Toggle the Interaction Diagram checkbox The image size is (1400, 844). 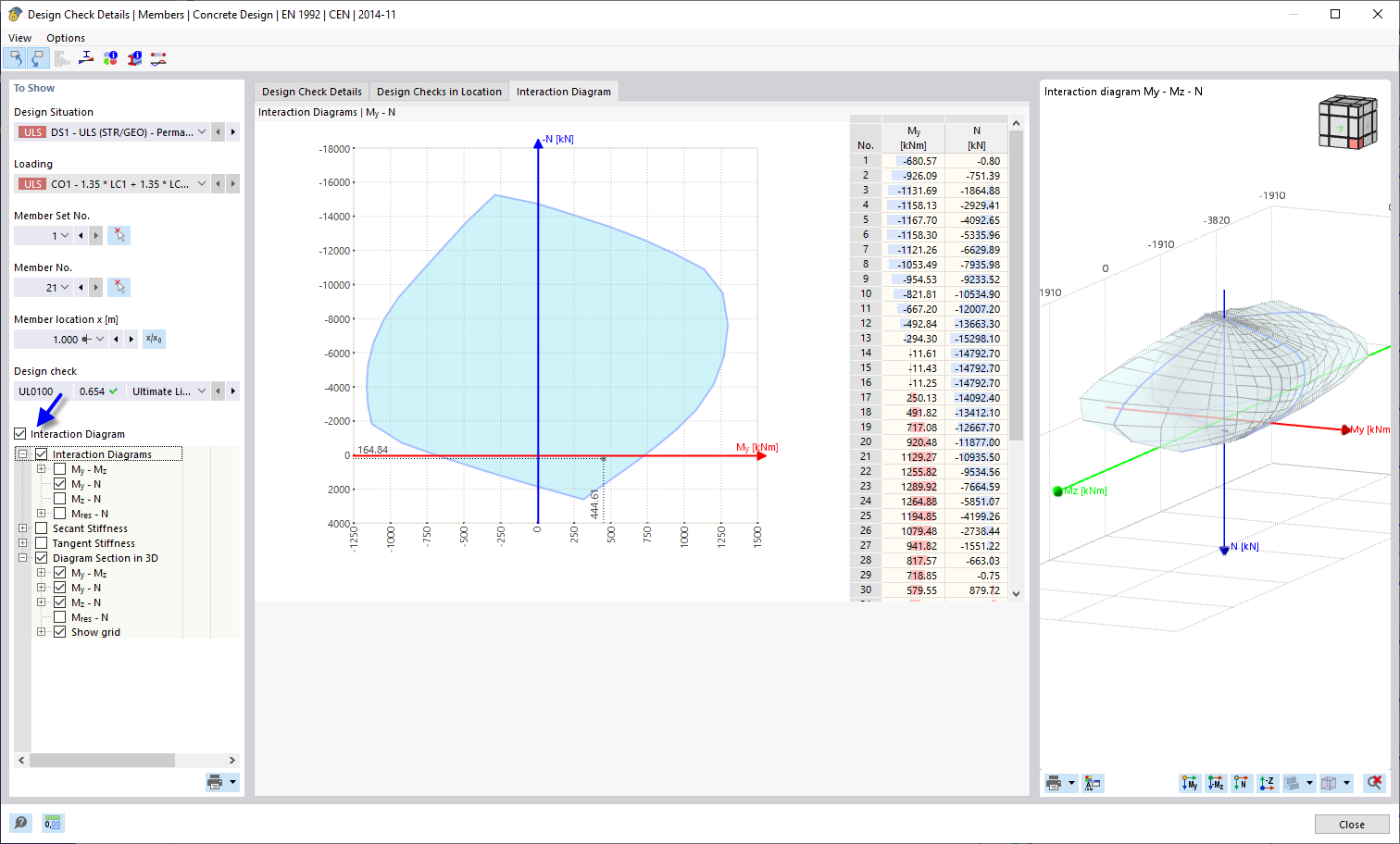point(20,433)
